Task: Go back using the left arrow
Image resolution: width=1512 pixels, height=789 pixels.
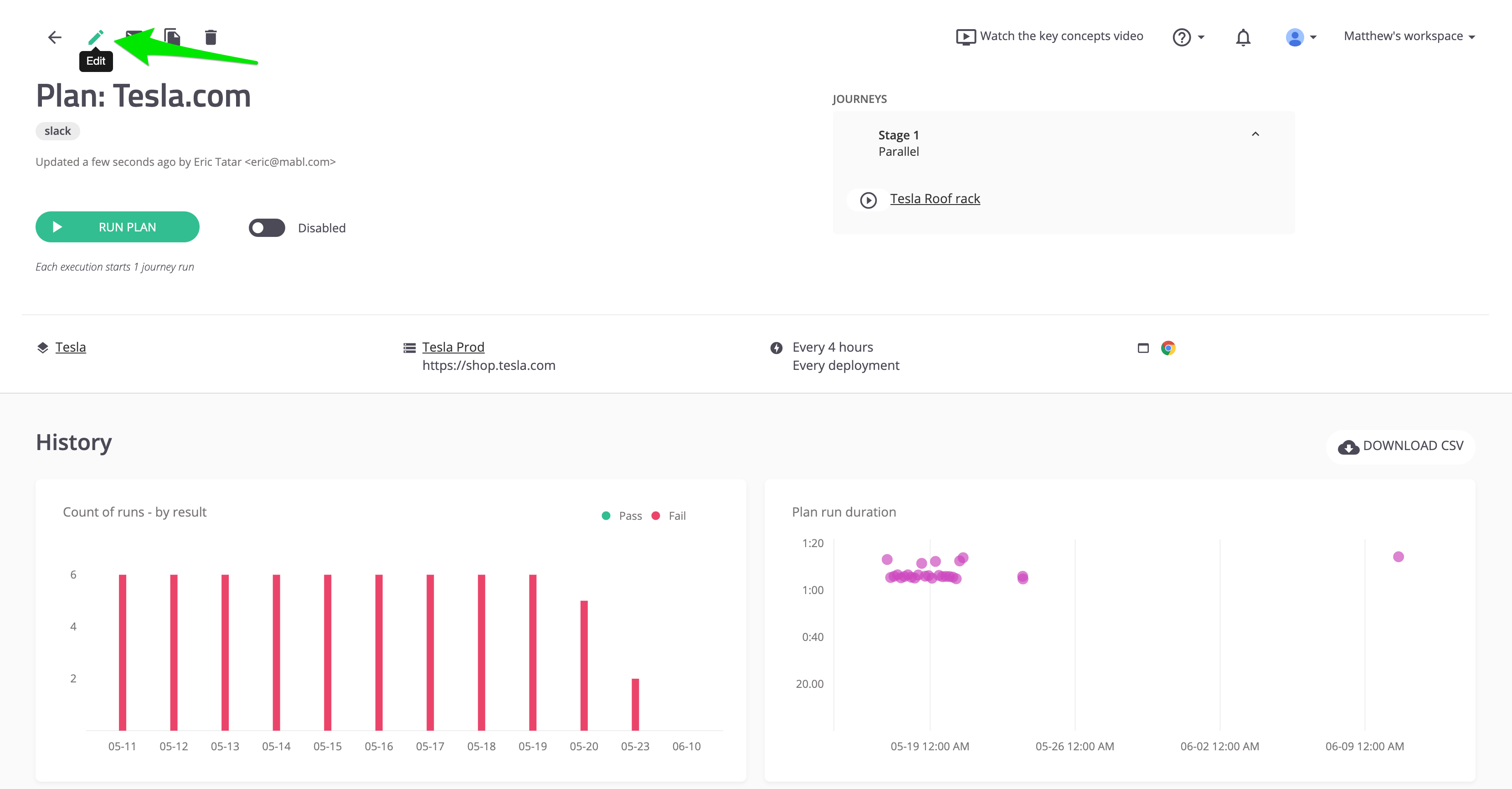Action: tap(55, 37)
